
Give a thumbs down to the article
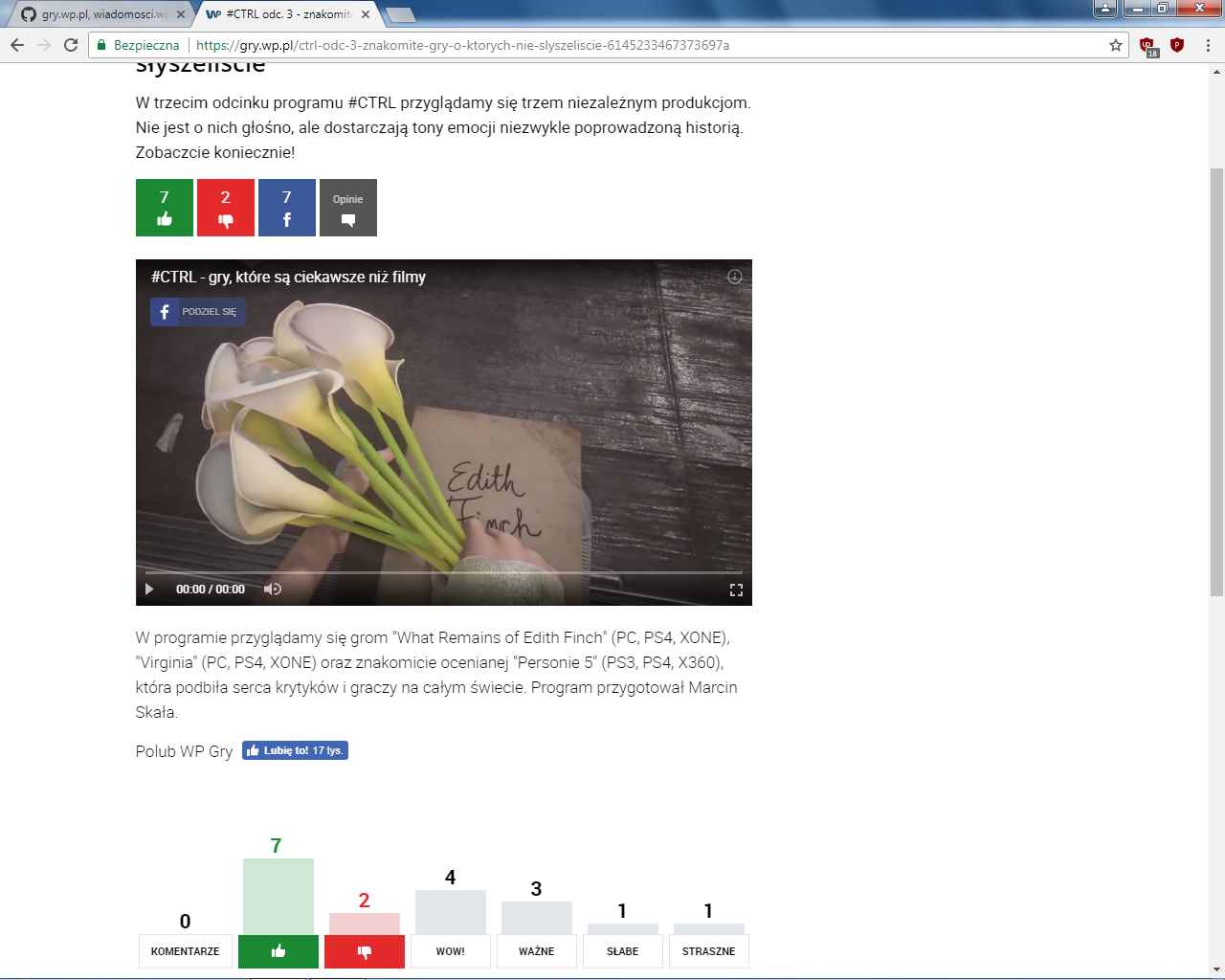coord(225,208)
